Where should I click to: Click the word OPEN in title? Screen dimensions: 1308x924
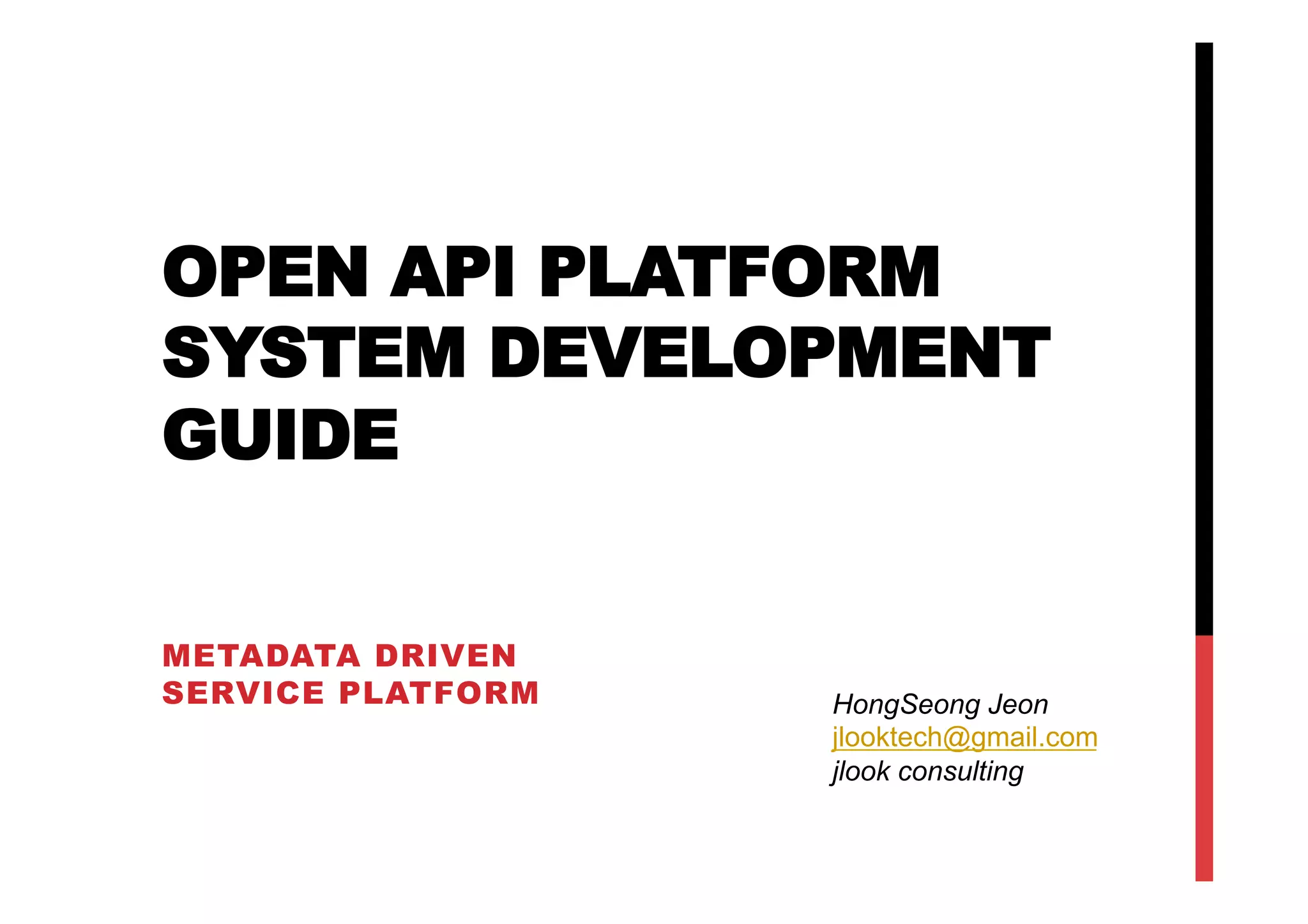(x=266, y=272)
